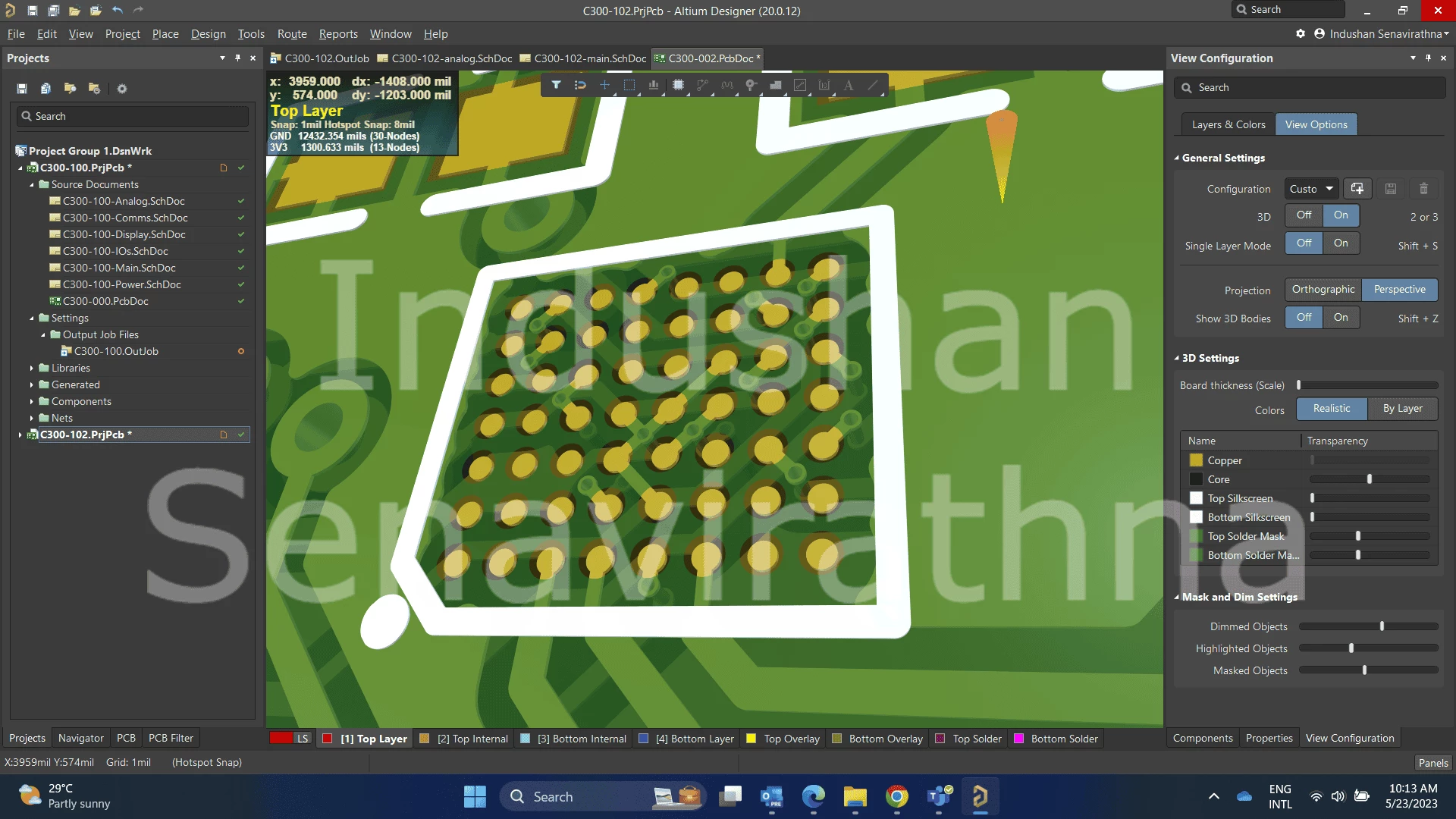Image resolution: width=1456 pixels, height=819 pixels.
Task: Click the Undo arrow icon
Action: 118,11
